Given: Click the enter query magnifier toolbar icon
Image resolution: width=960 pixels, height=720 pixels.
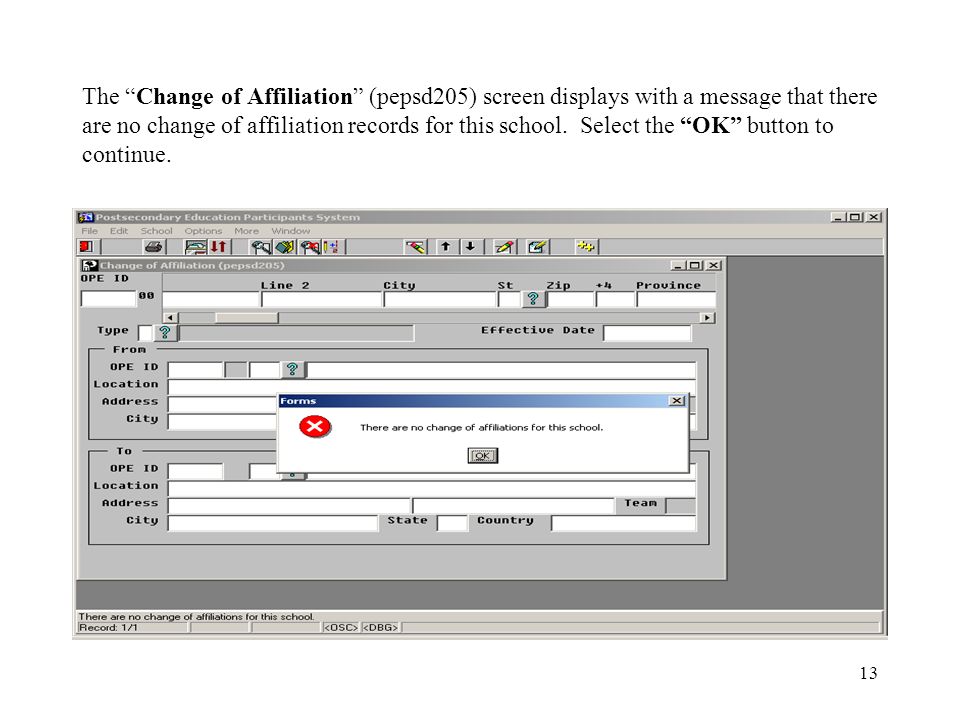Looking at the screenshot, I should point(261,247).
